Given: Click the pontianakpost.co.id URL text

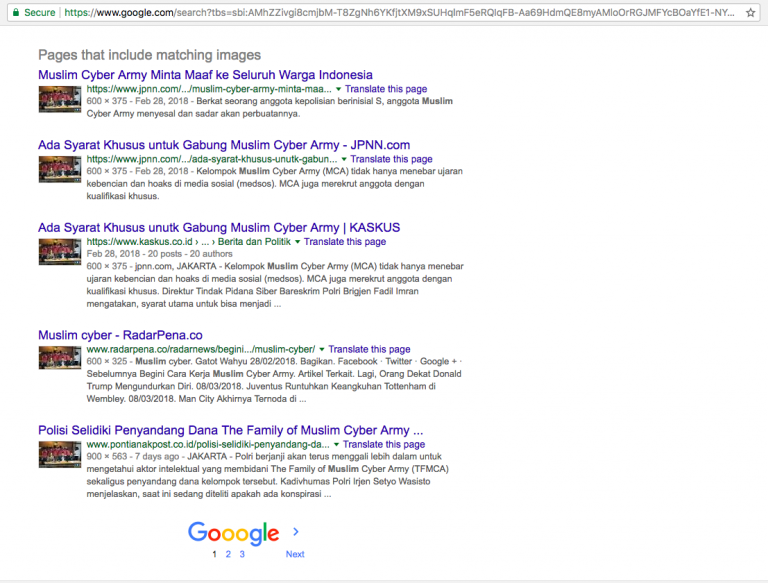Looking at the screenshot, I should point(208,445).
